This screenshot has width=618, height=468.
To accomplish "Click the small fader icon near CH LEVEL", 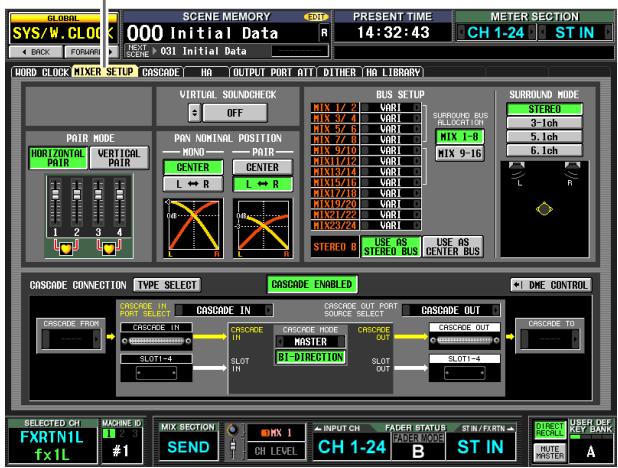I will tap(233, 449).
